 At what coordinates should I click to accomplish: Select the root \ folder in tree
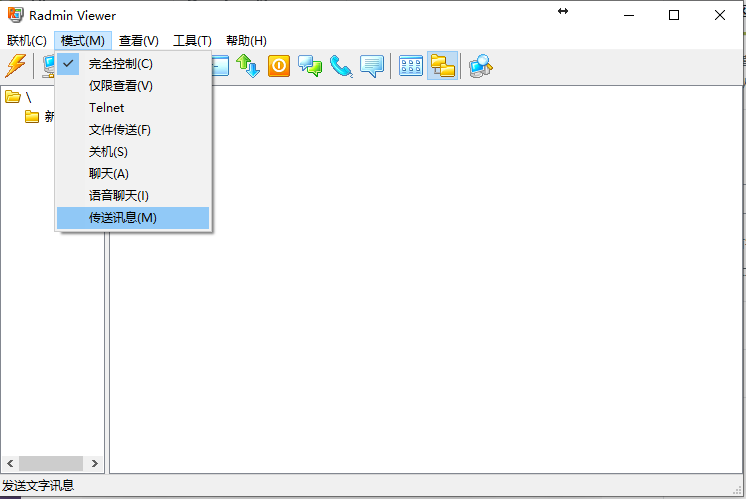tap(18, 97)
